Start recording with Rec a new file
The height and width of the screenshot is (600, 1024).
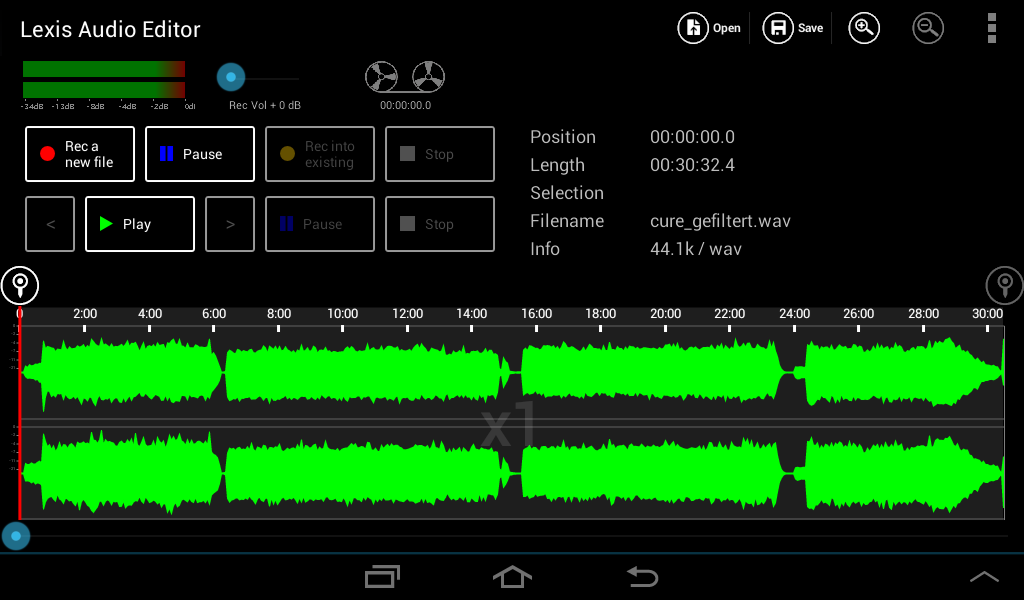pos(80,154)
